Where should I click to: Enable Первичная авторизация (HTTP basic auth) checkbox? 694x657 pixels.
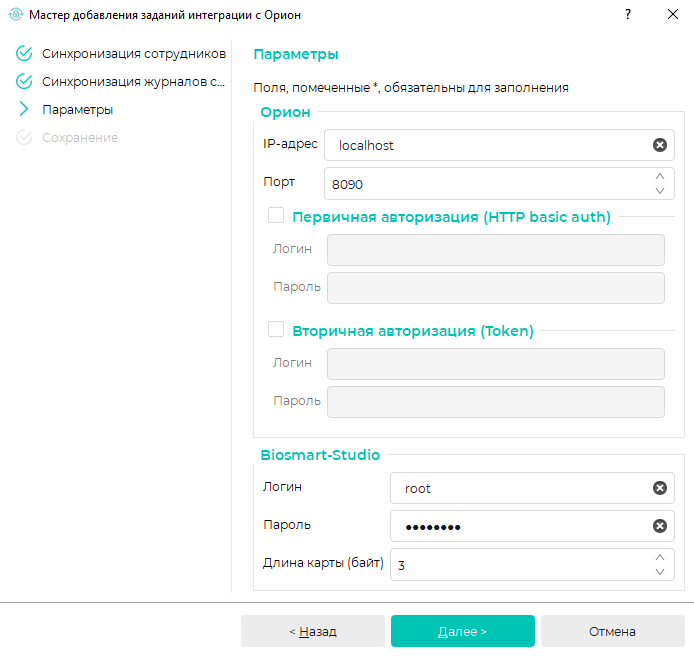[x=276, y=216]
